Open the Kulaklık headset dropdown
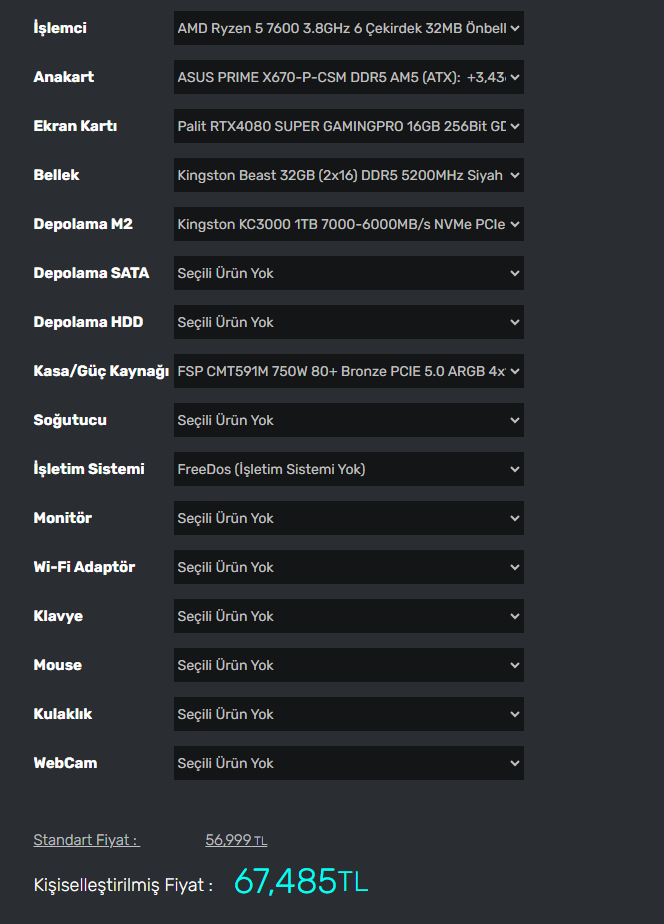Image resolution: width=664 pixels, height=924 pixels. coord(348,714)
